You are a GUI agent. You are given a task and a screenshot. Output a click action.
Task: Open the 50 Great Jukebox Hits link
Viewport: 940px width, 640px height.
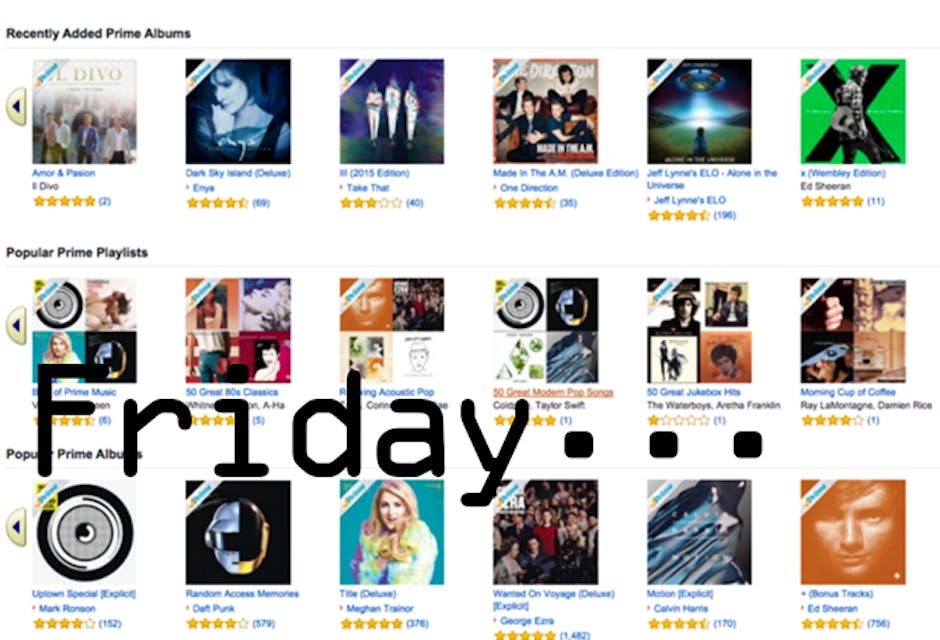(x=694, y=392)
